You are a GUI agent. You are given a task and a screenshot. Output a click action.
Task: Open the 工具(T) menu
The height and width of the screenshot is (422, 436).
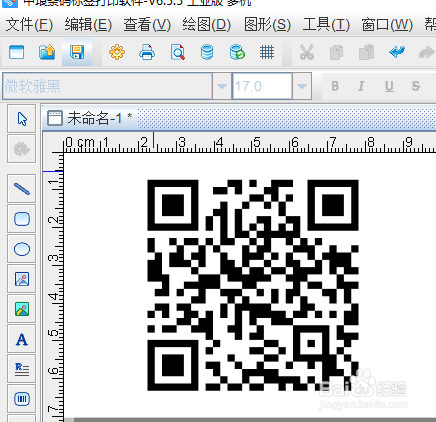(x=326, y=25)
